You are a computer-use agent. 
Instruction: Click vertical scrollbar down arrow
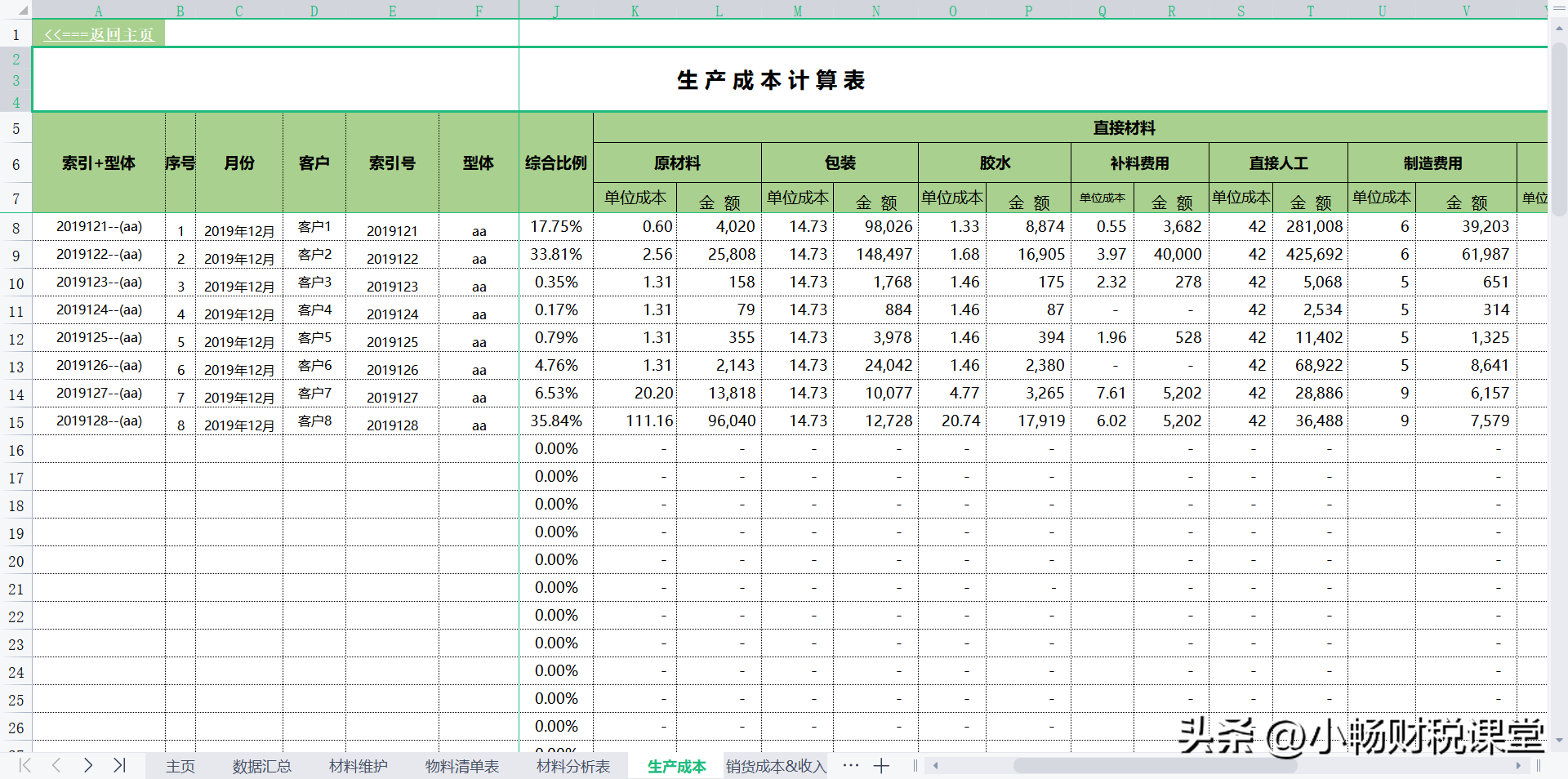coord(1559,741)
